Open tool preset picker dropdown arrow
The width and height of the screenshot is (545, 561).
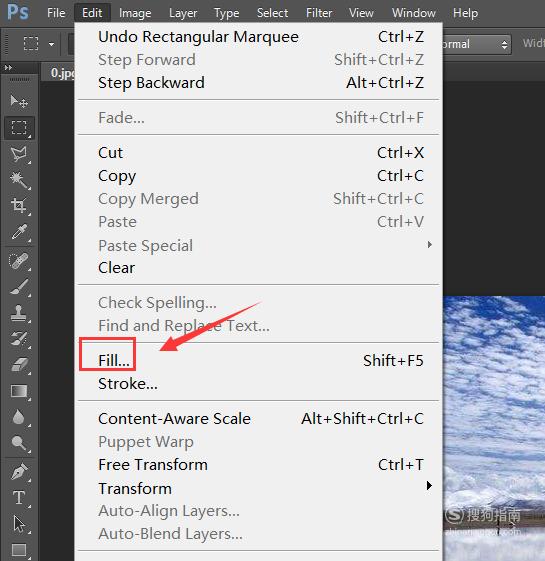(52, 44)
